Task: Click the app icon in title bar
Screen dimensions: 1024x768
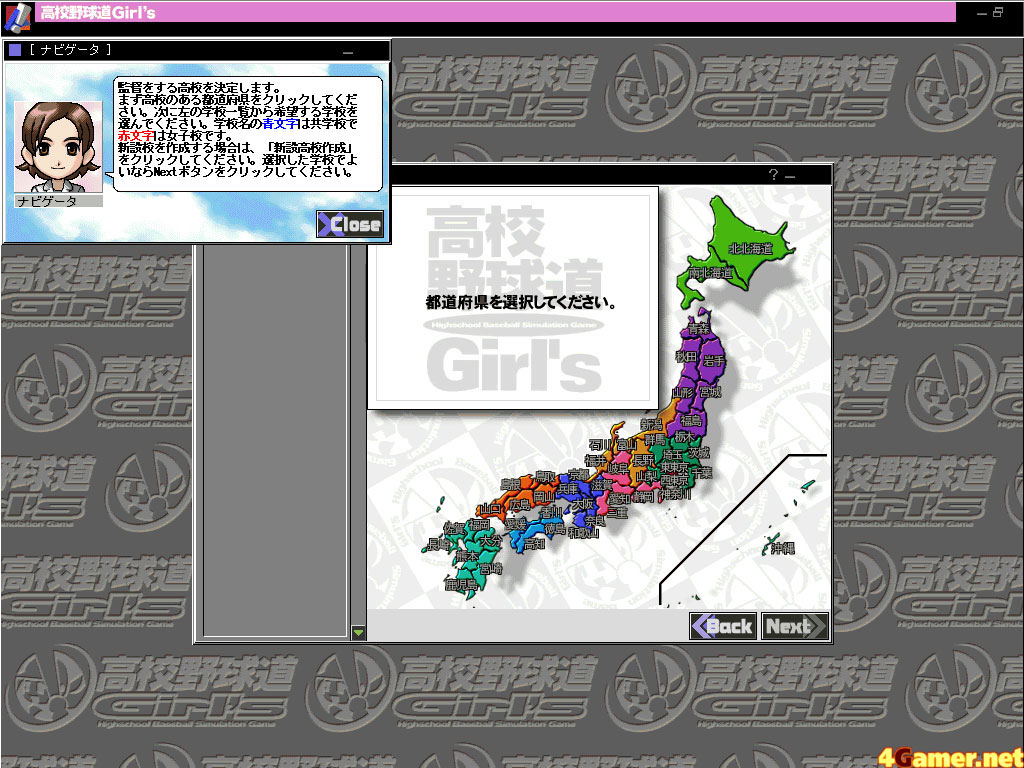Action: coord(18,17)
